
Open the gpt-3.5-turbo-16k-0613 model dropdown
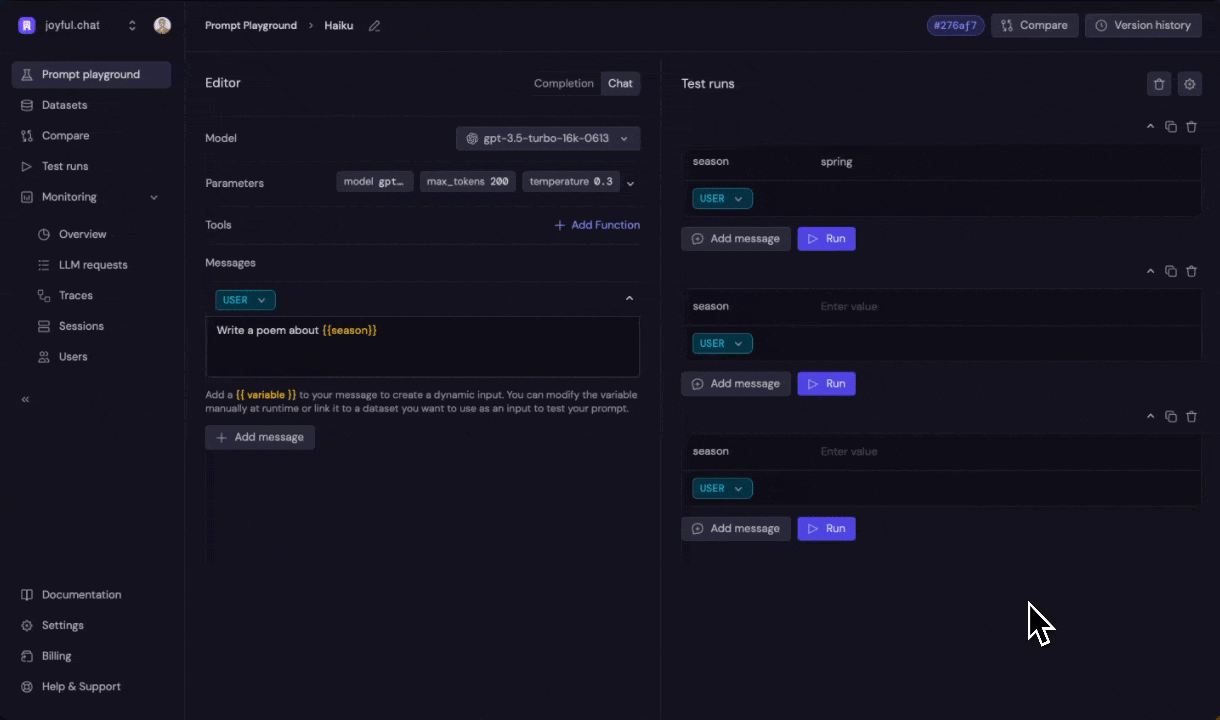click(x=548, y=138)
